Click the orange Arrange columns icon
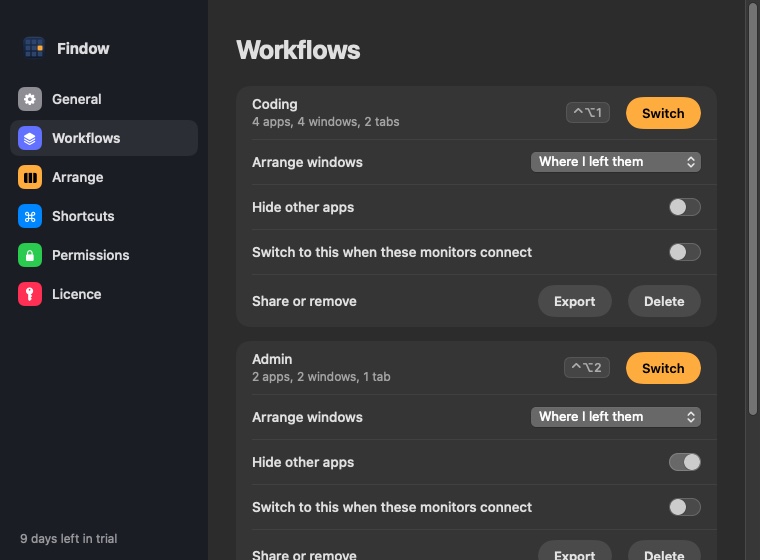This screenshot has height=560, width=760. coord(30,177)
